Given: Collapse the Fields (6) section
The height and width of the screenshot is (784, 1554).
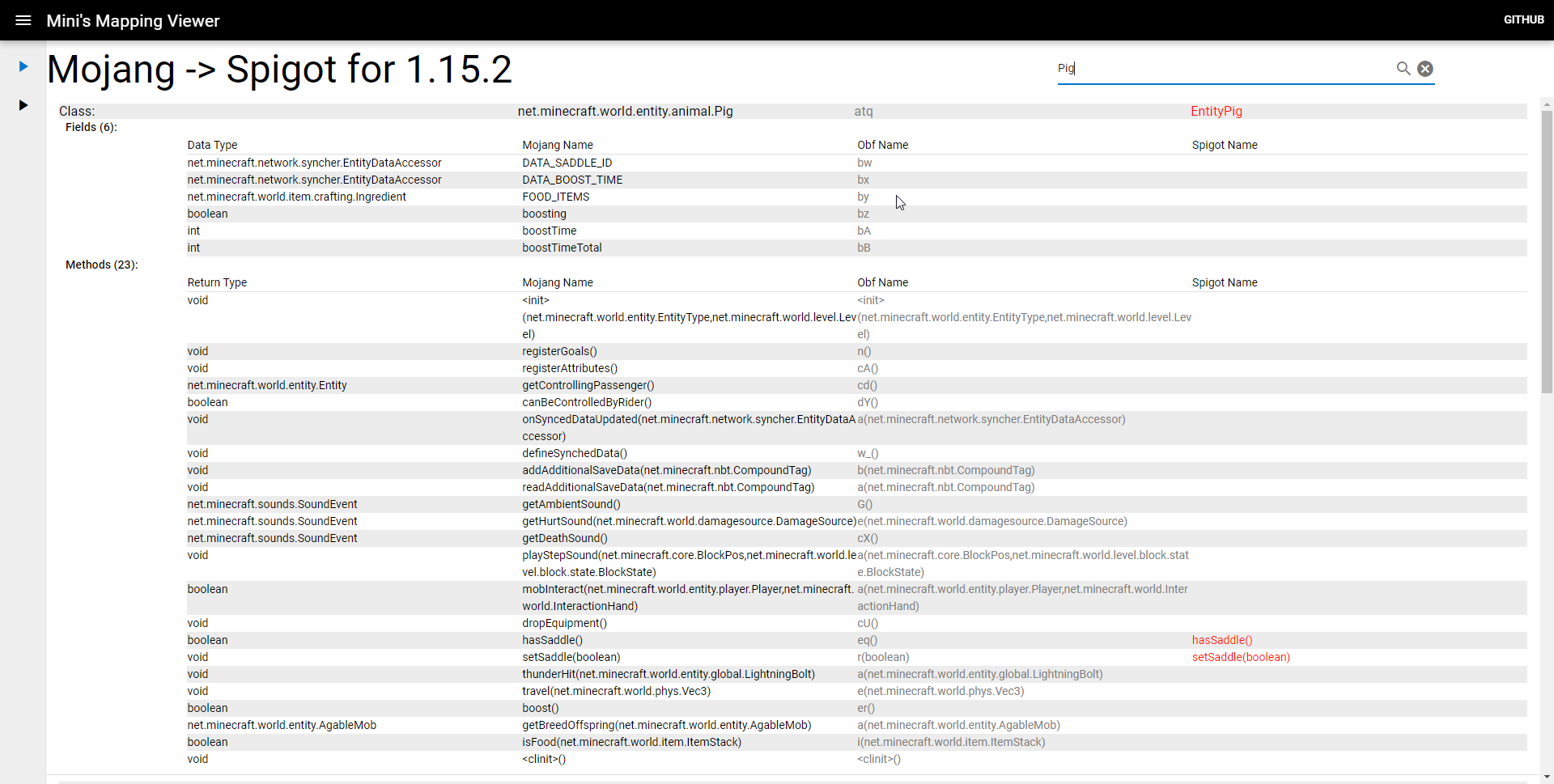Looking at the screenshot, I should coord(91,127).
